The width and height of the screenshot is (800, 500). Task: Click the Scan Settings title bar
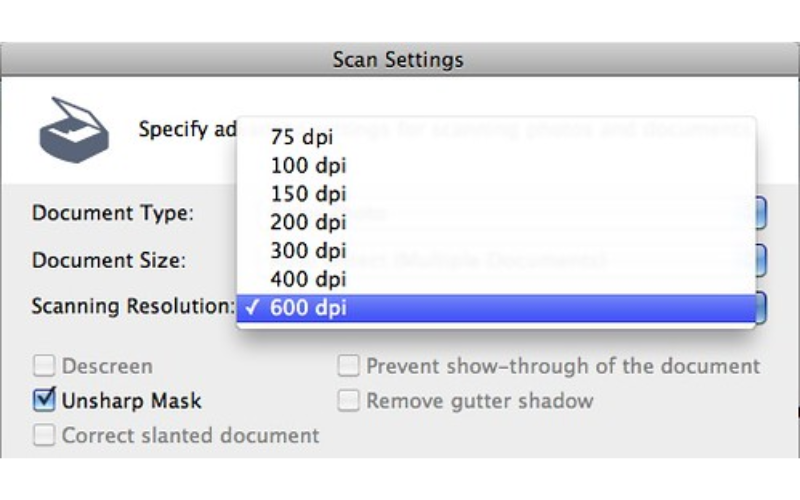click(398, 60)
